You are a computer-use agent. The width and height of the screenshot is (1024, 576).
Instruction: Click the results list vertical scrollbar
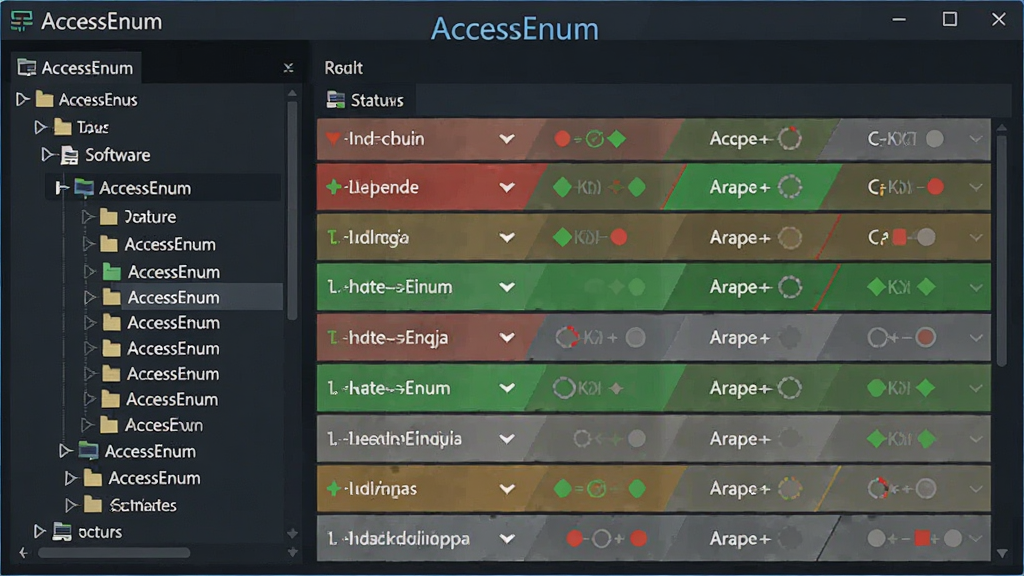click(x=1002, y=251)
